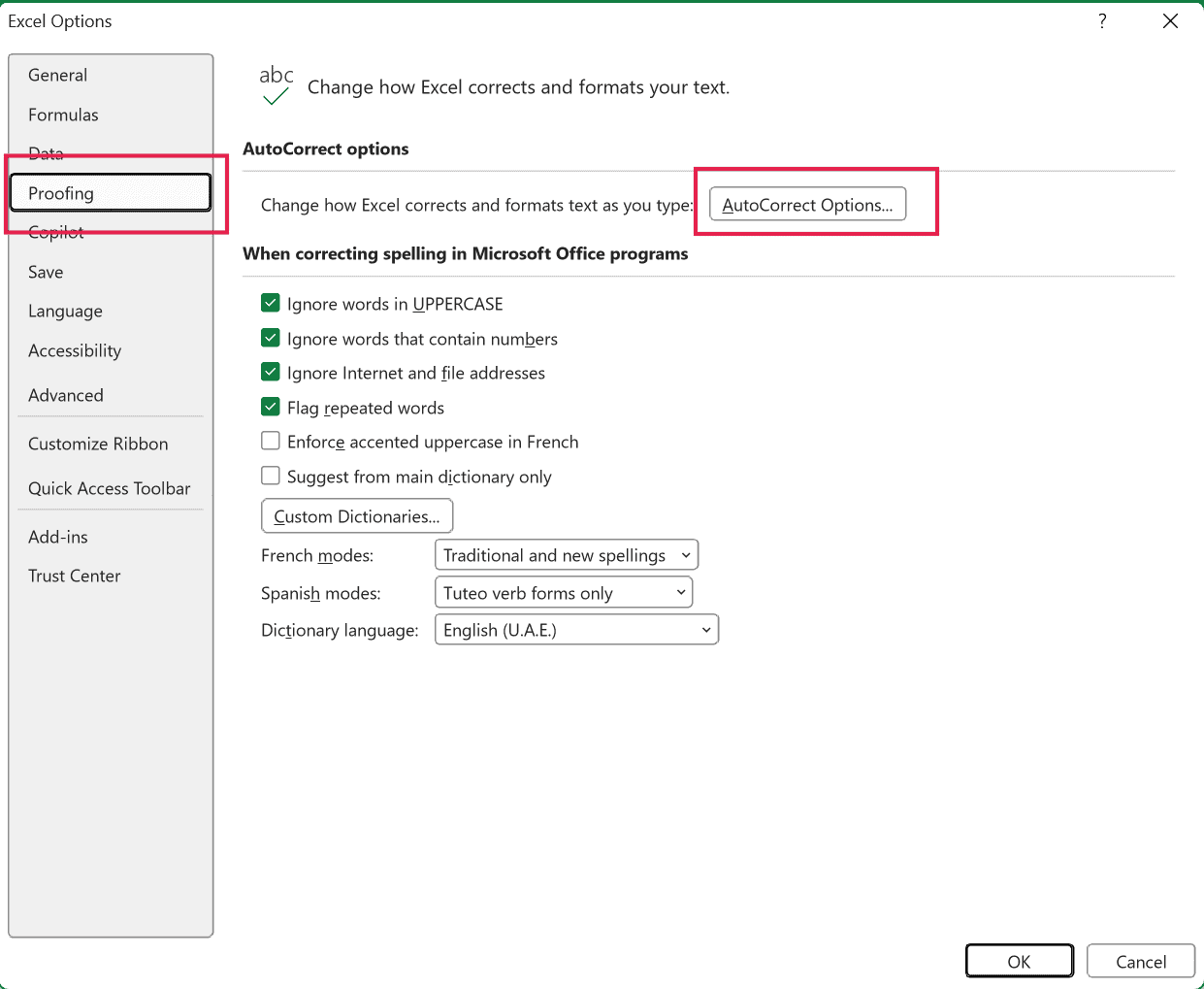Screen dimensions: 1204x989
Task: Enable Suggest from main dictionary only
Action: pyautogui.click(x=271, y=476)
